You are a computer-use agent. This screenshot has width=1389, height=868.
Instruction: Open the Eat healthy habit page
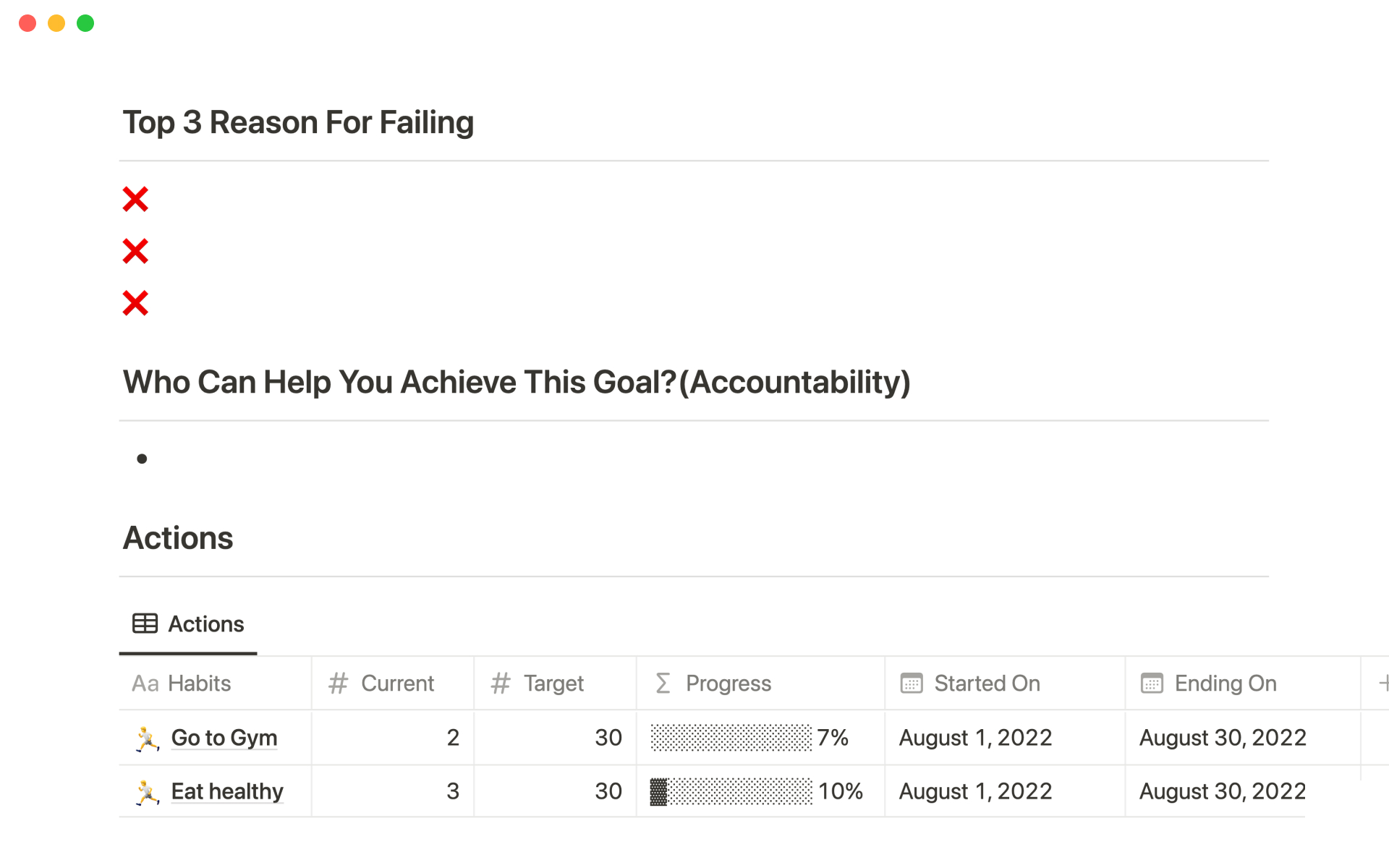pos(227,791)
